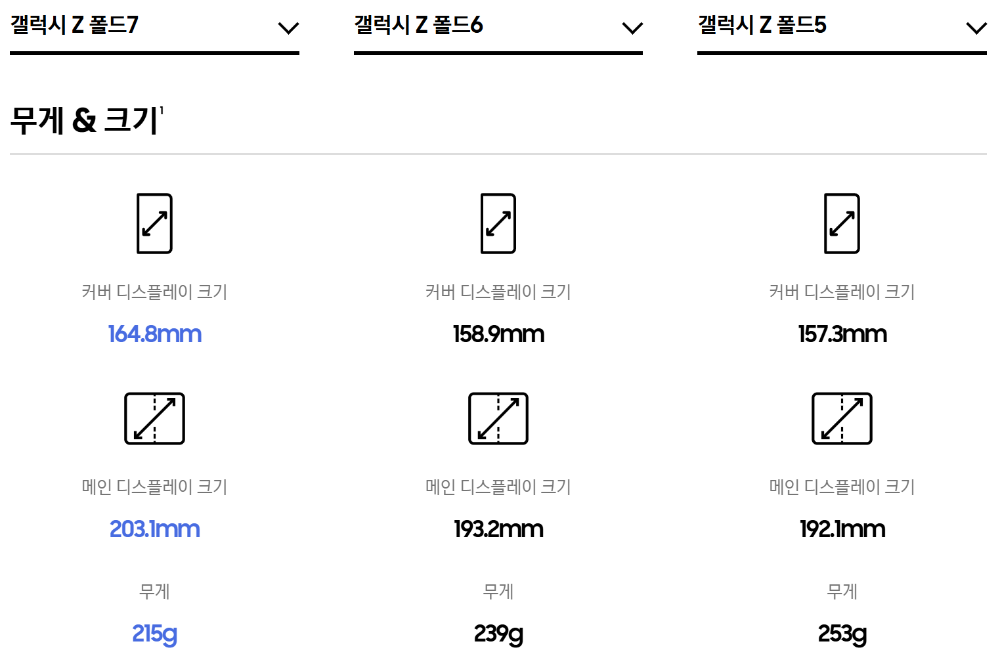Open the 갤럭시 Z 폴드6 model dropdown
The image size is (1000, 671).
(632, 28)
